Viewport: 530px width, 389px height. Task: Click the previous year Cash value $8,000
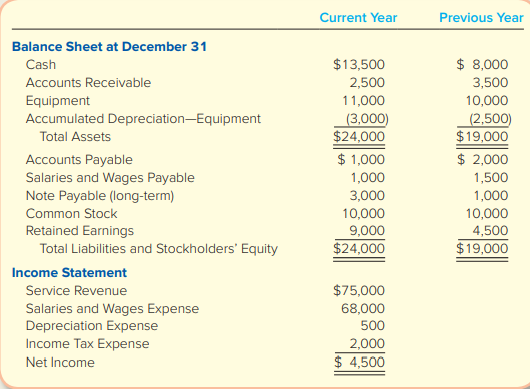click(x=482, y=65)
